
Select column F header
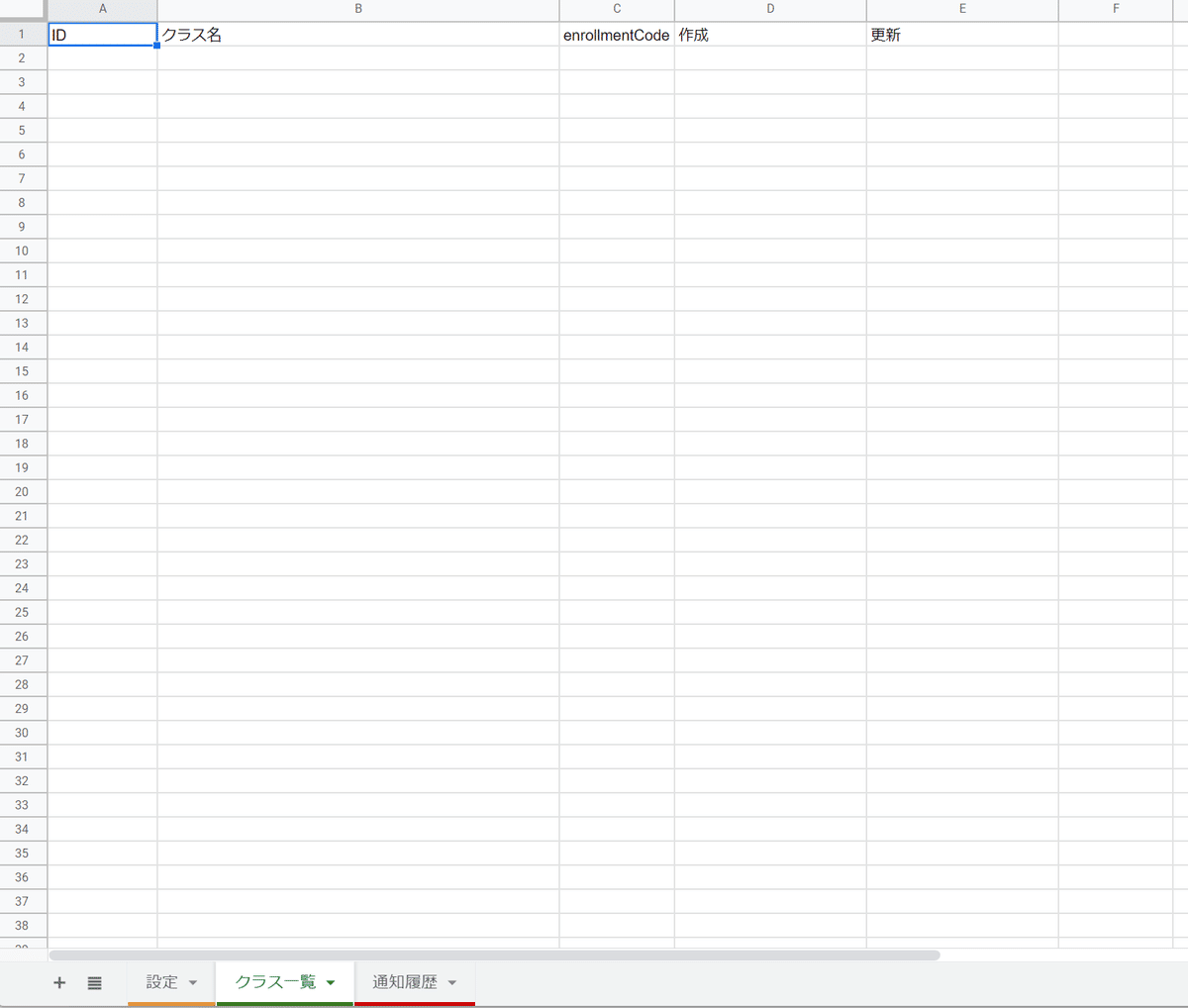1116,9
